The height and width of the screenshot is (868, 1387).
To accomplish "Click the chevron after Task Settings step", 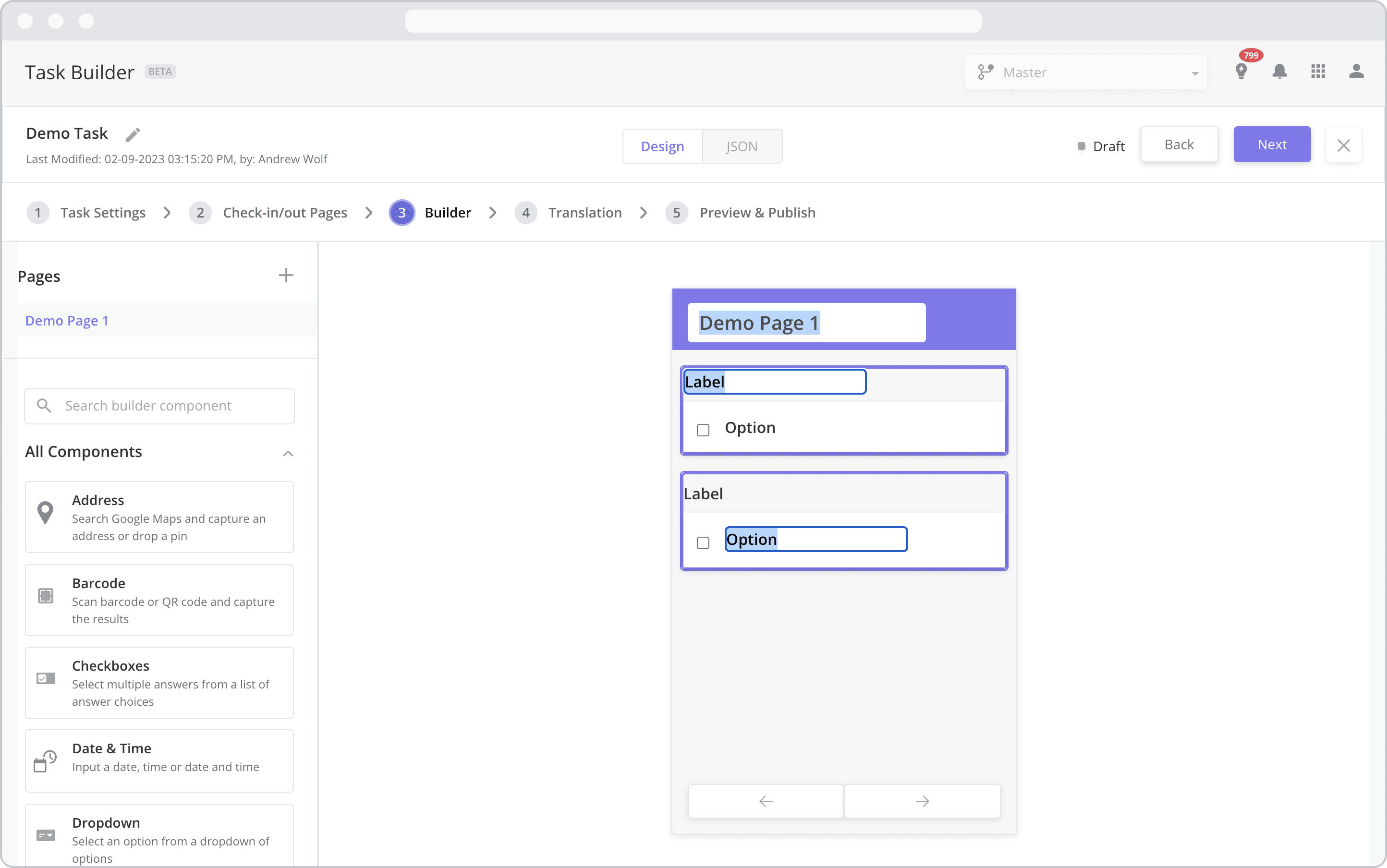I will [167, 213].
